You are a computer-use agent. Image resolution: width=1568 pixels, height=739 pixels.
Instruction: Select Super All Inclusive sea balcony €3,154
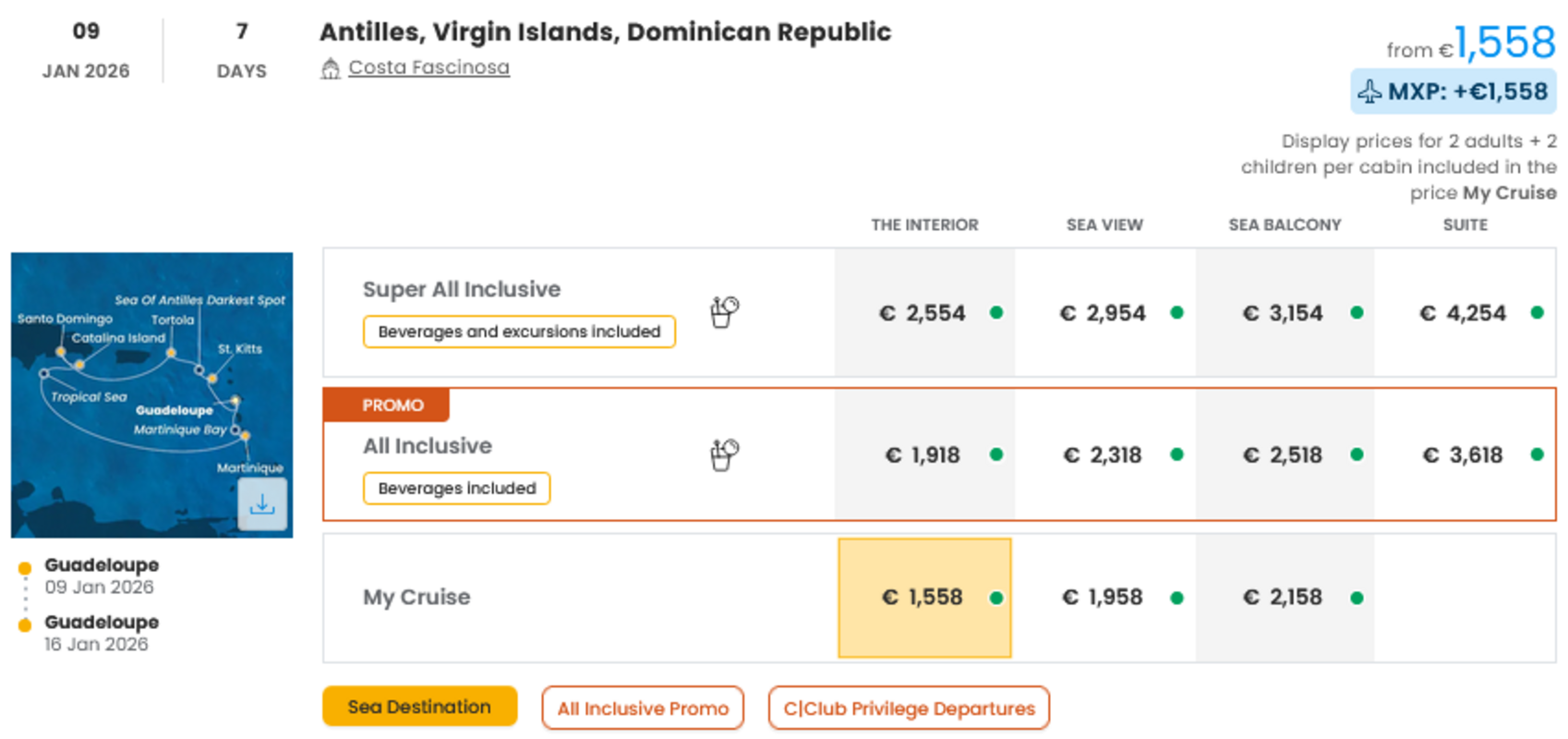click(x=1283, y=313)
